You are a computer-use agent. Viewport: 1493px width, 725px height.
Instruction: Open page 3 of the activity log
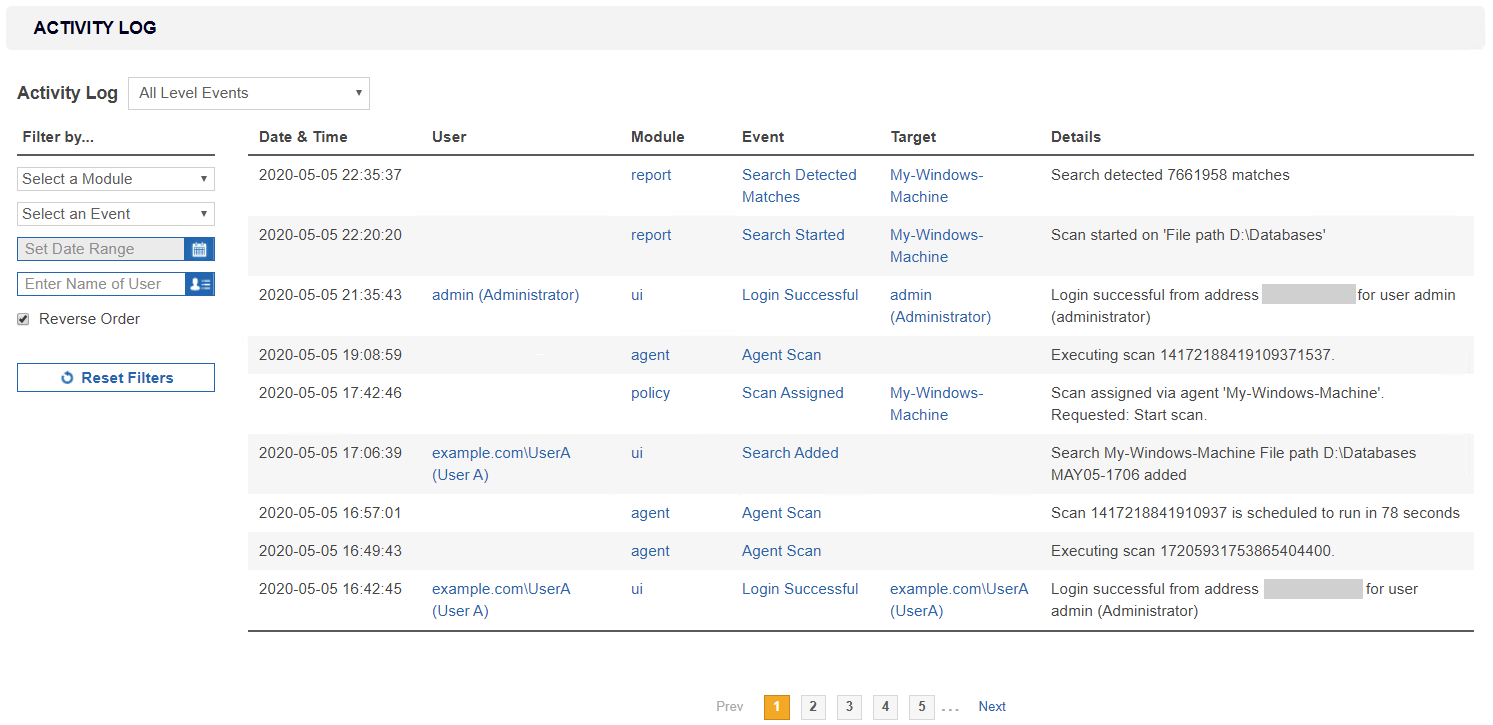click(x=849, y=706)
